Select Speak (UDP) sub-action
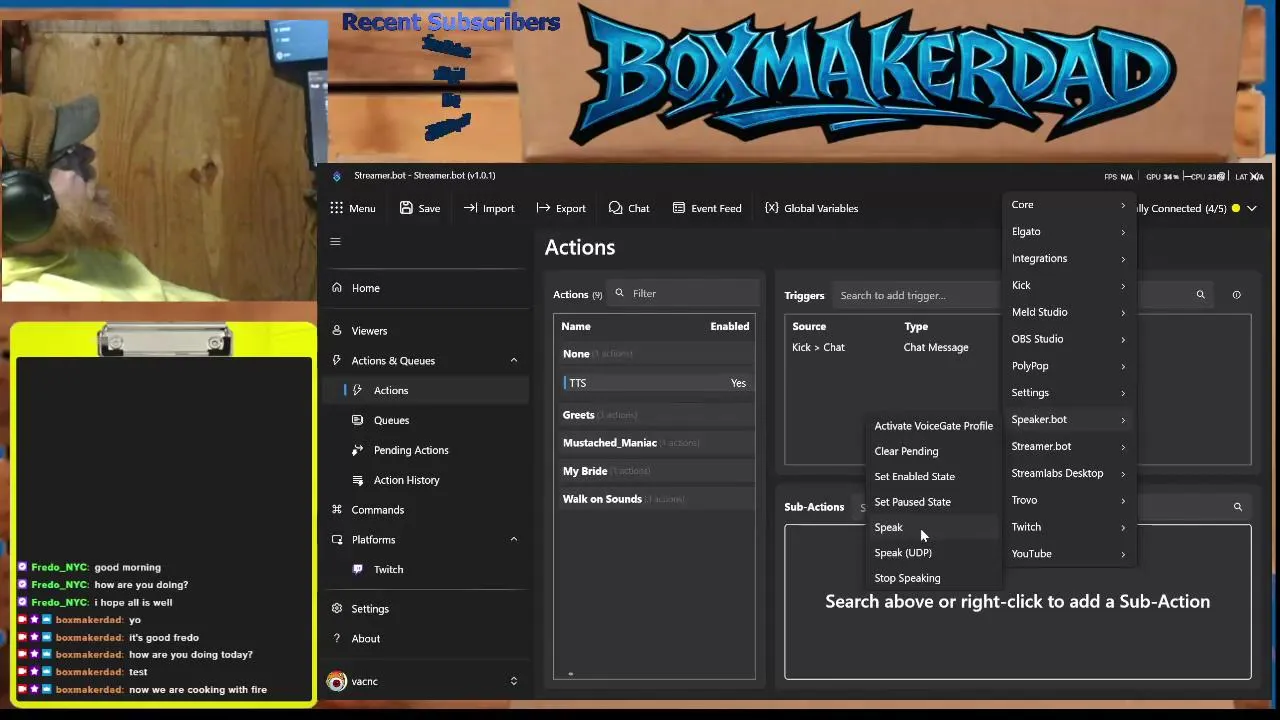The height and width of the screenshot is (720, 1280). (x=933, y=553)
